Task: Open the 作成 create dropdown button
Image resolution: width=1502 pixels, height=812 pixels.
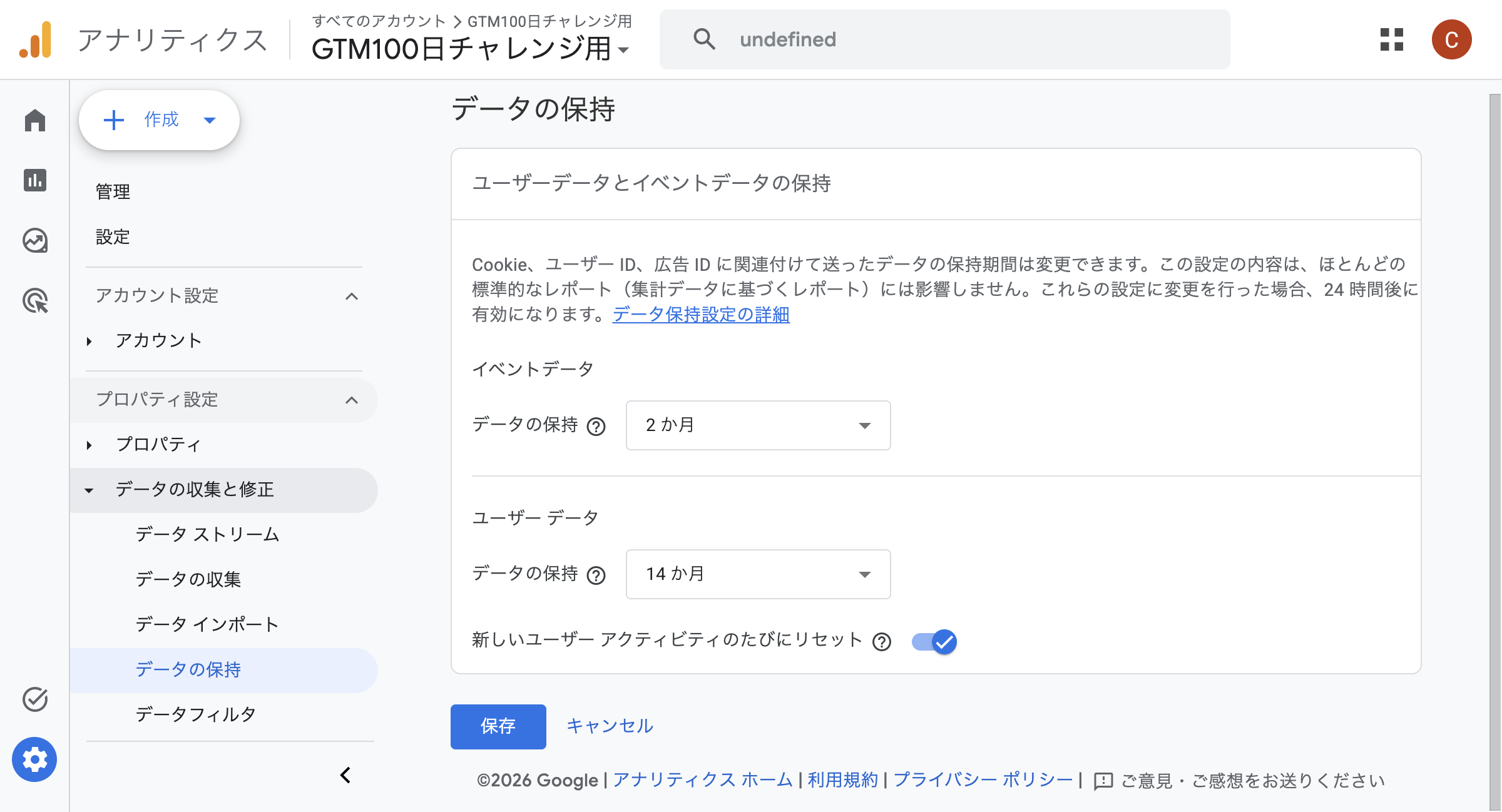Action: coord(159,120)
